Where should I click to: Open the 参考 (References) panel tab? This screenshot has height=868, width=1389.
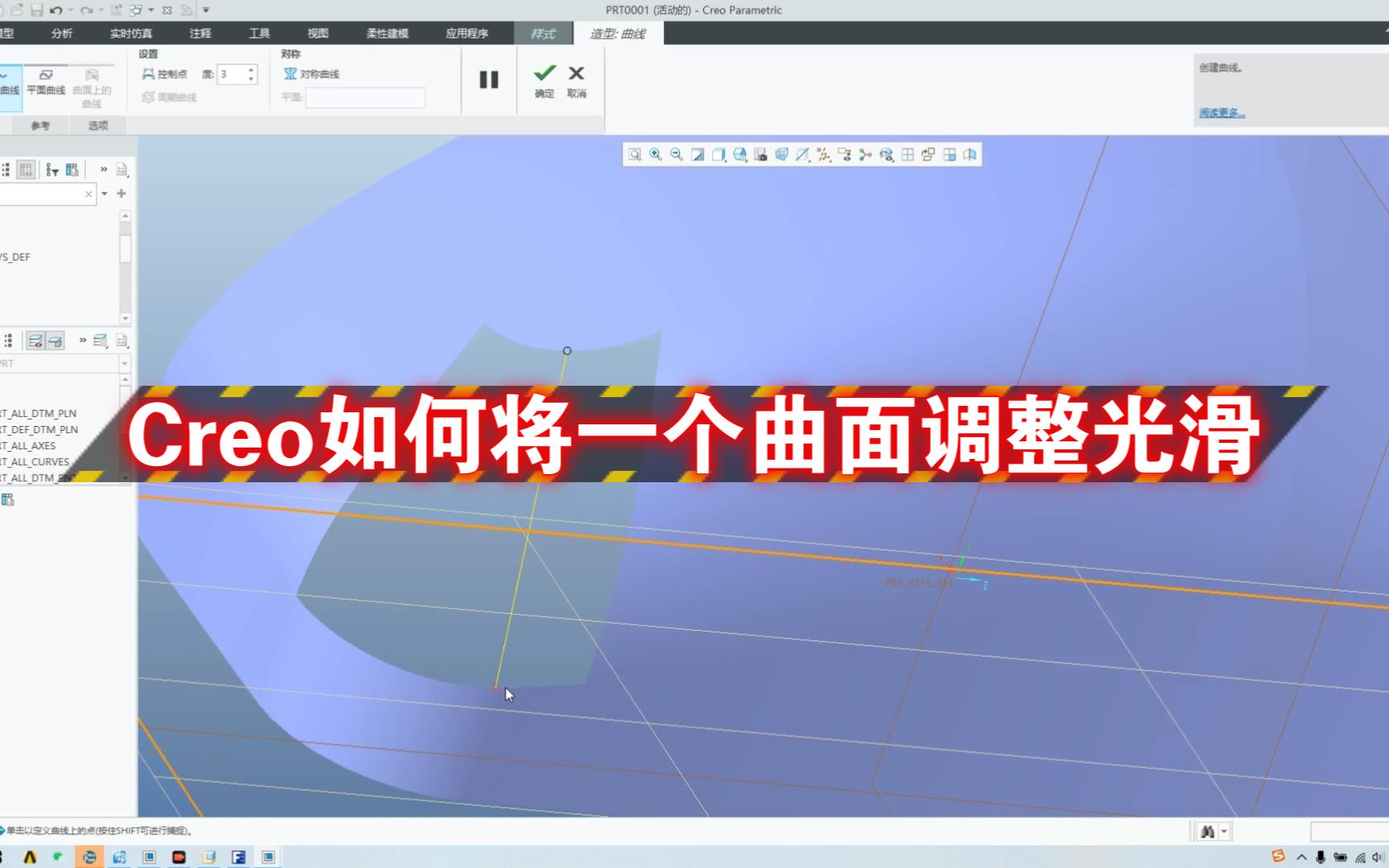(x=40, y=125)
